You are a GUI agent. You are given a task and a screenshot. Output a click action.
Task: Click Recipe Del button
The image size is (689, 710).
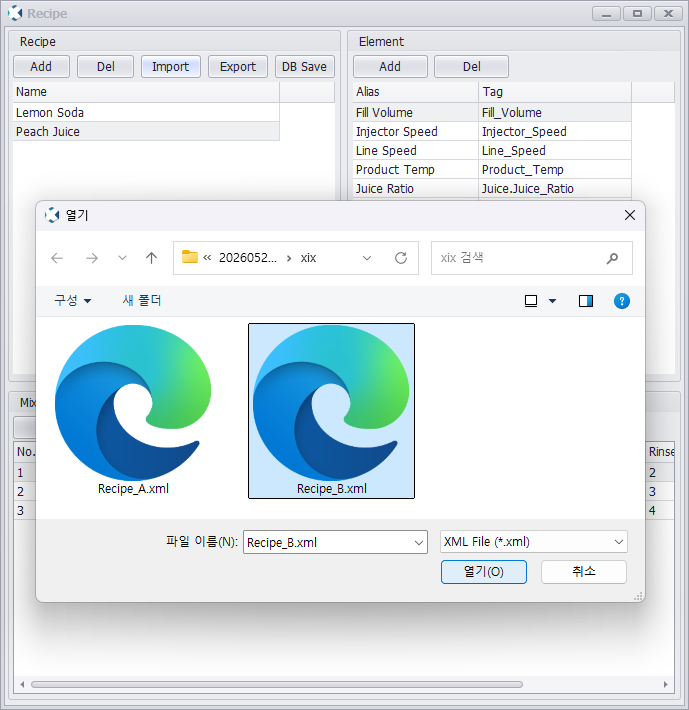coord(105,67)
